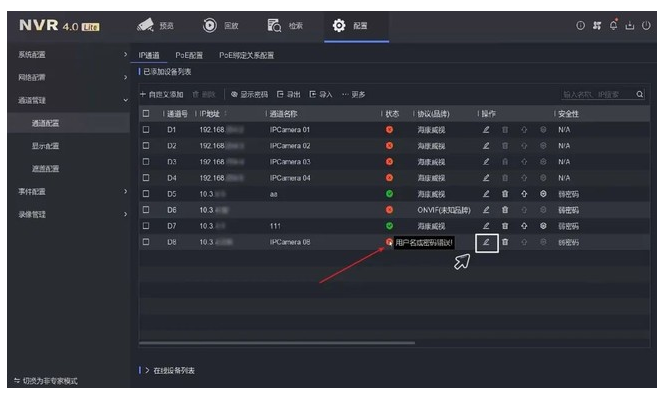
Task: Click the horizontal scrollbar under the table
Action: [x=277, y=343]
